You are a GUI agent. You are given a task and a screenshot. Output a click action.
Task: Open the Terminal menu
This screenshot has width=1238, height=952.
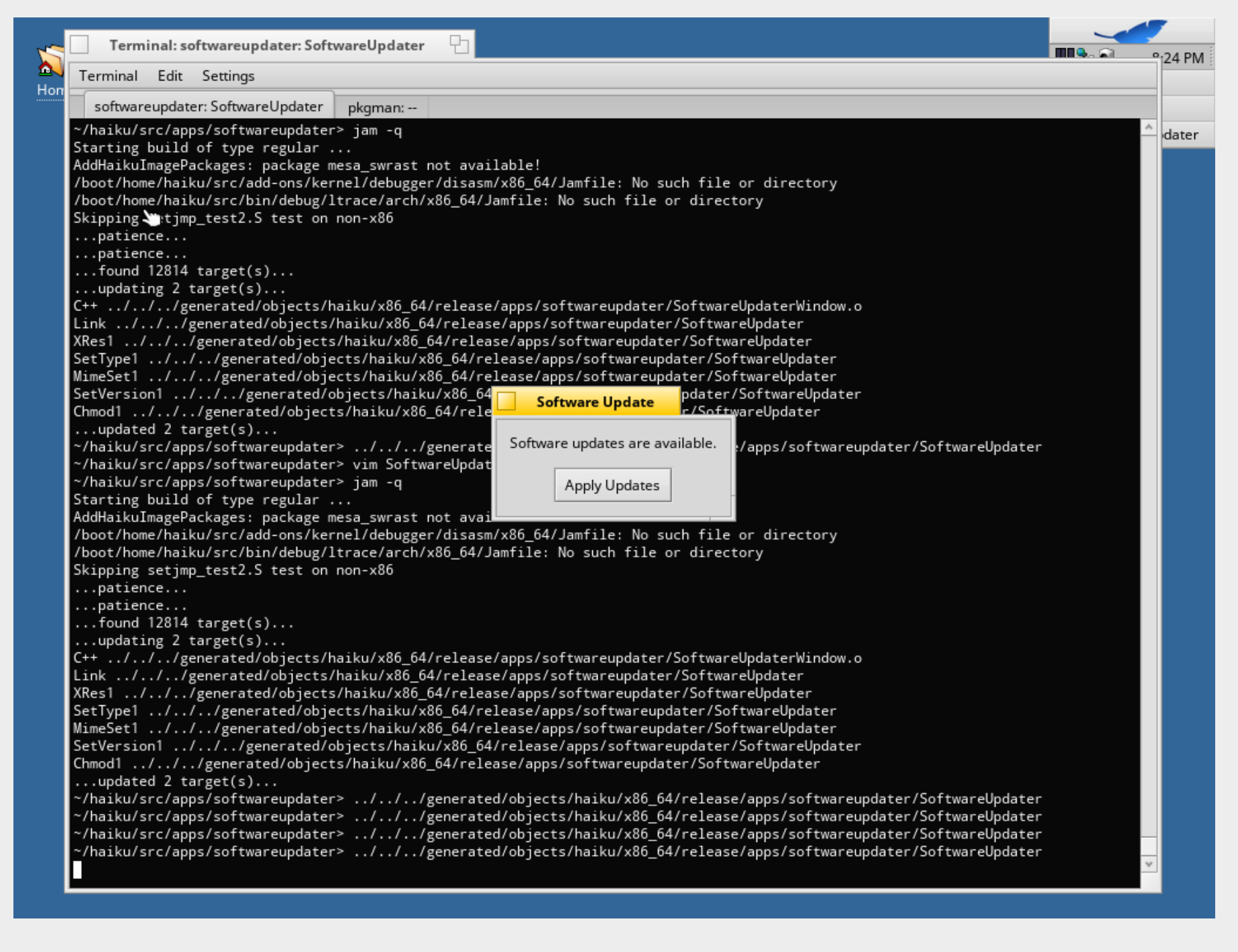[x=108, y=76]
